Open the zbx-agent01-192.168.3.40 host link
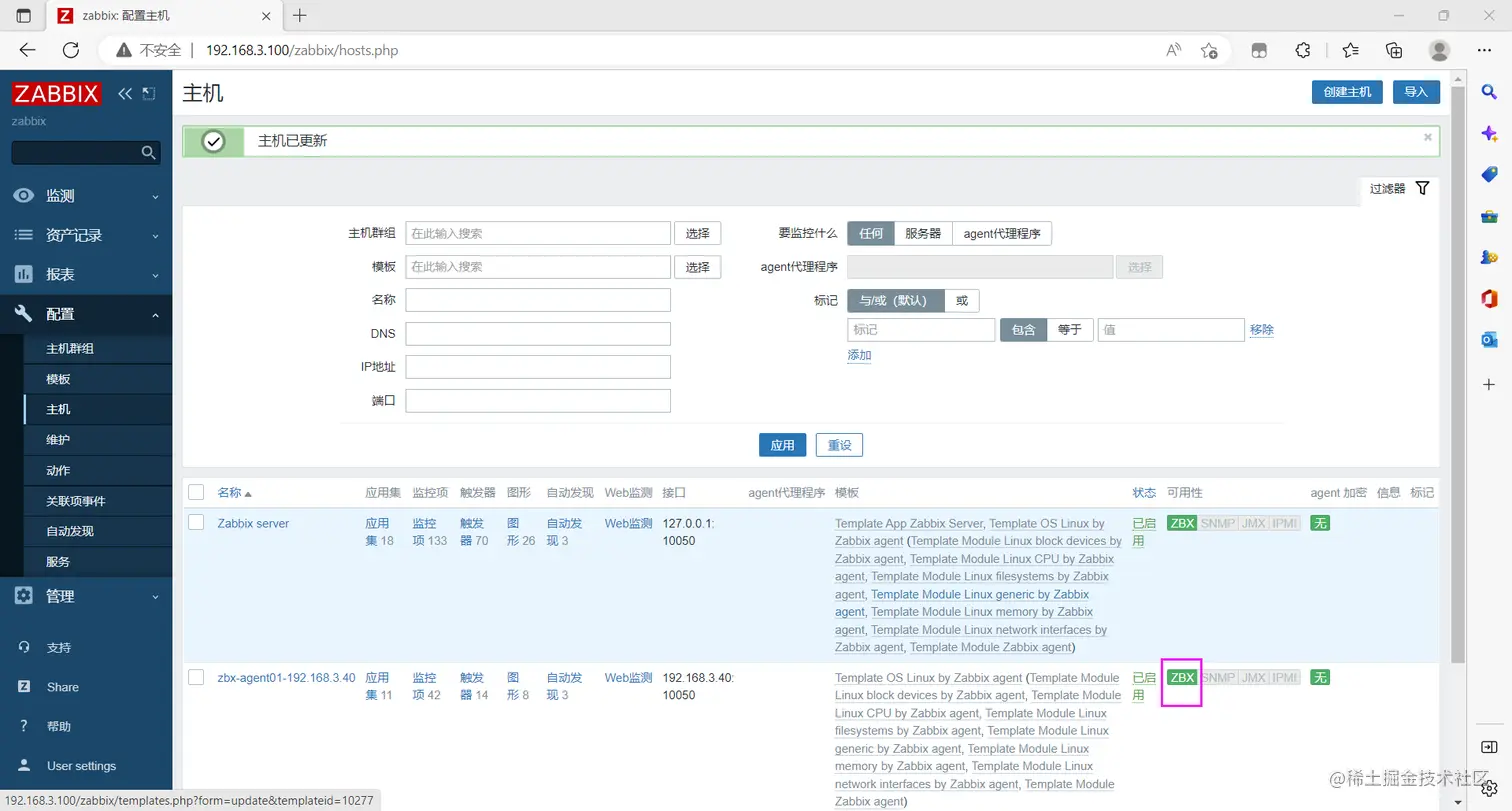 point(286,678)
